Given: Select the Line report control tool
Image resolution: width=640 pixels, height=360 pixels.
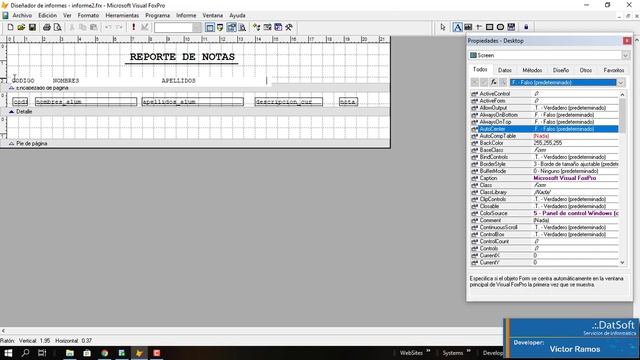Looking at the screenshot, I should pos(479,27).
